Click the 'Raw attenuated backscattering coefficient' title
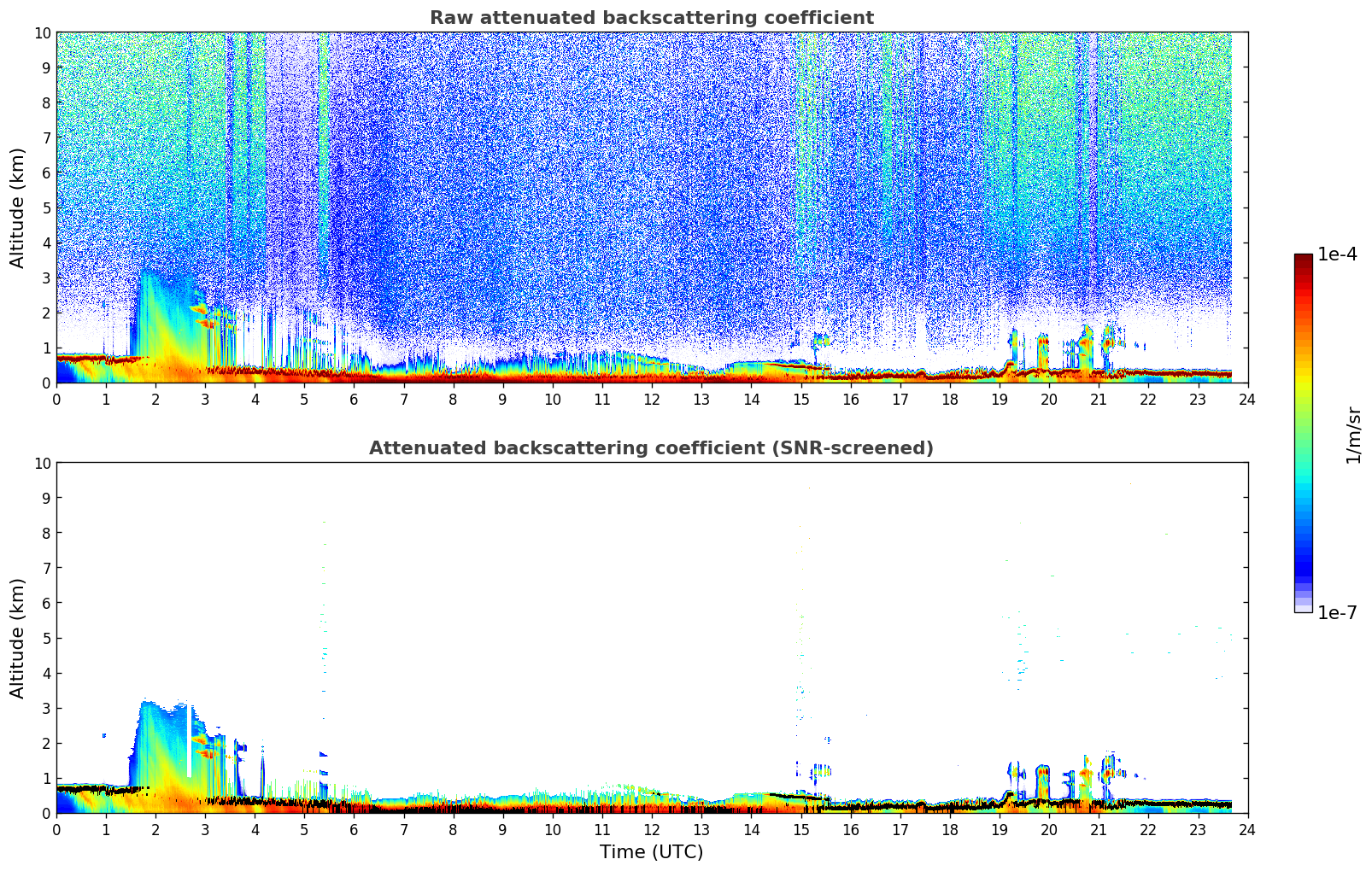The height and width of the screenshot is (871, 1372). click(651, 18)
